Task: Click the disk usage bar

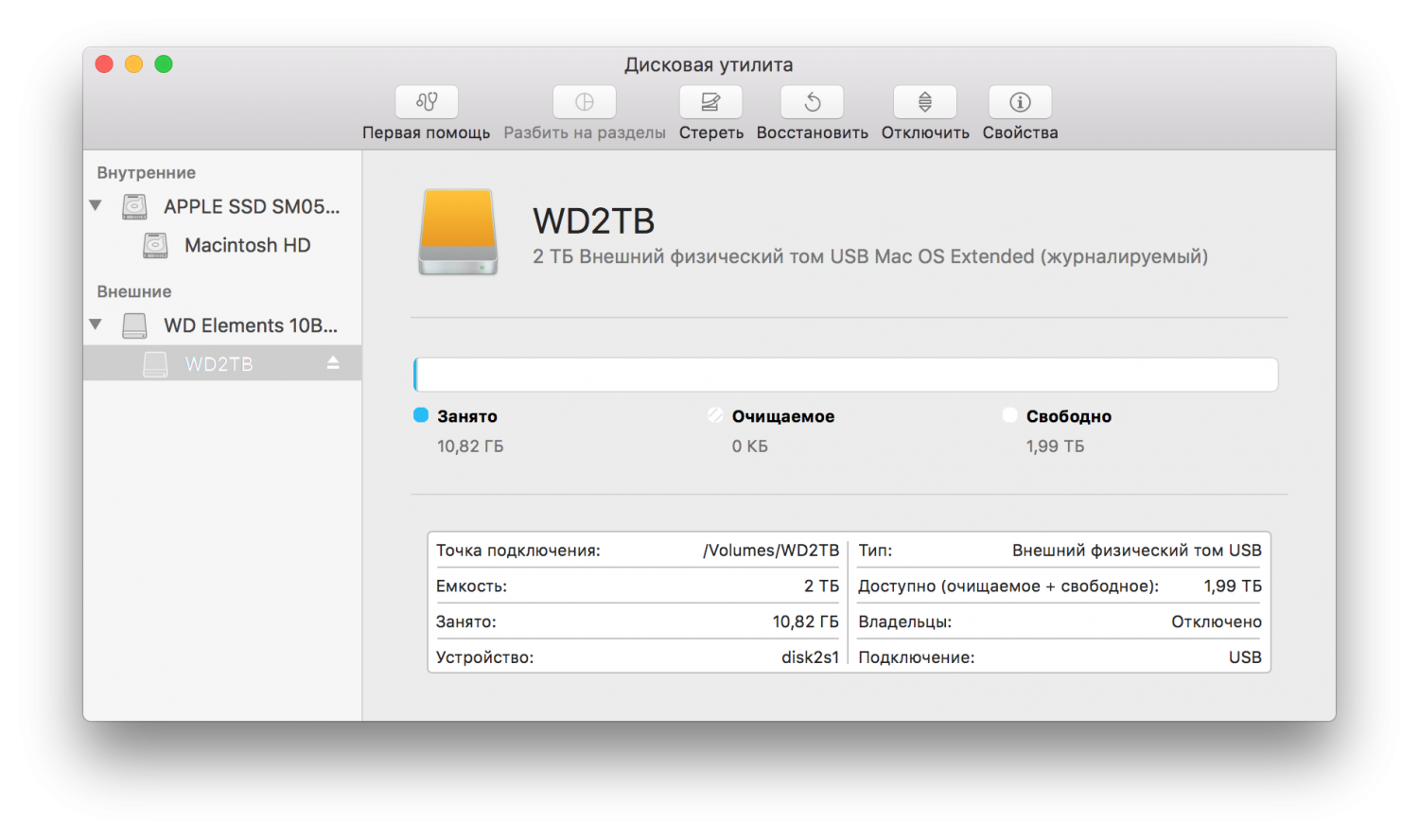Action: click(x=846, y=375)
